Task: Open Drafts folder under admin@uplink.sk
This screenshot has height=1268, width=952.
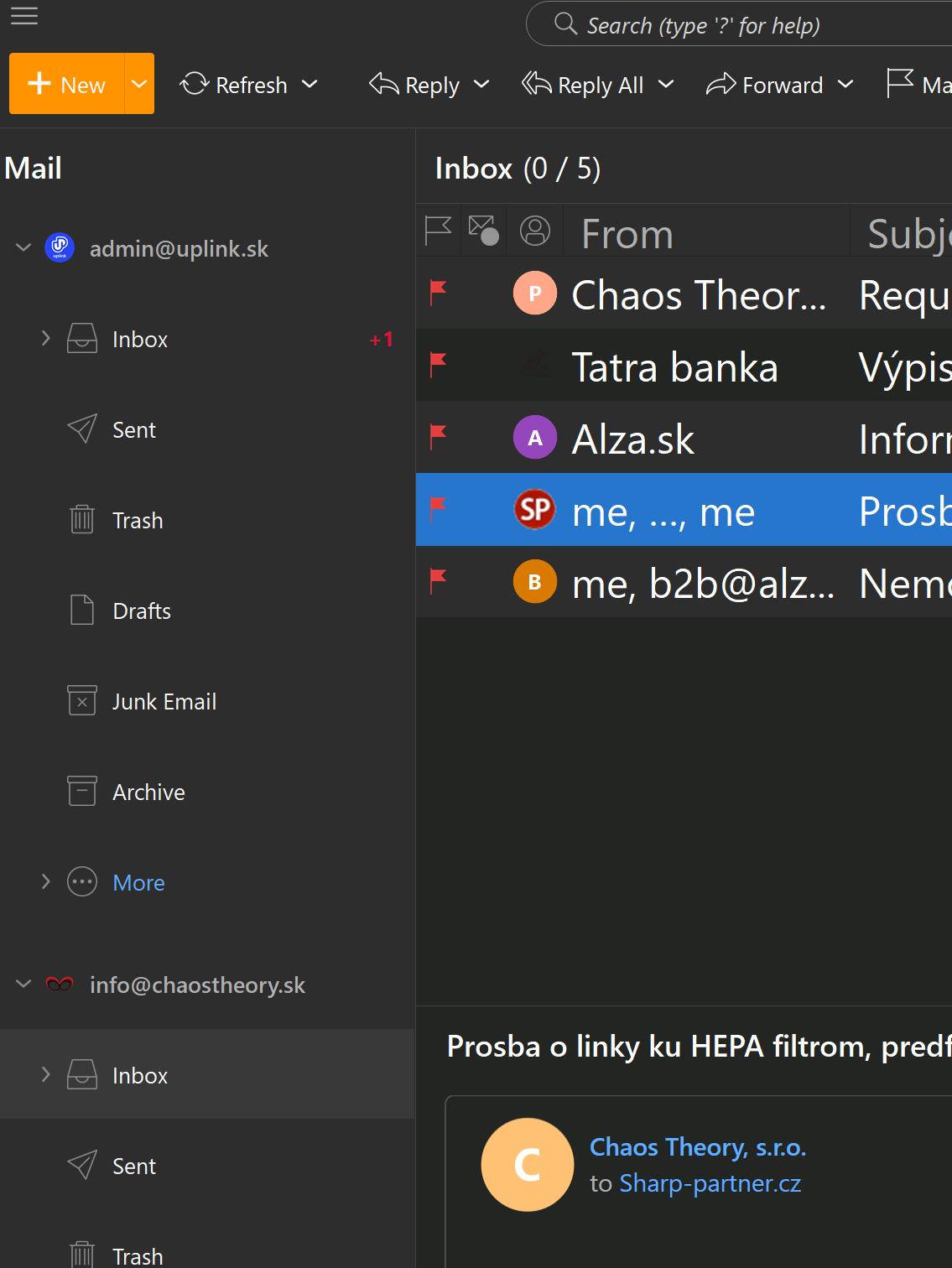Action: 141,611
